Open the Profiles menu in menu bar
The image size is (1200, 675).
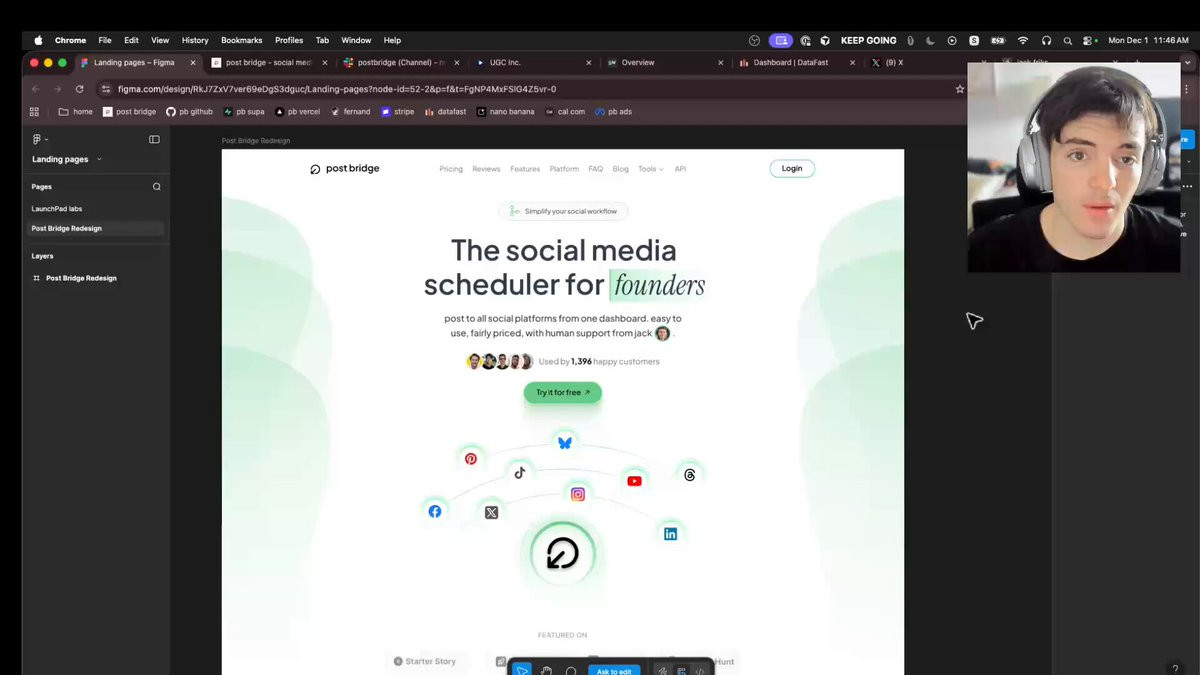pyautogui.click(x=289, y=40)
